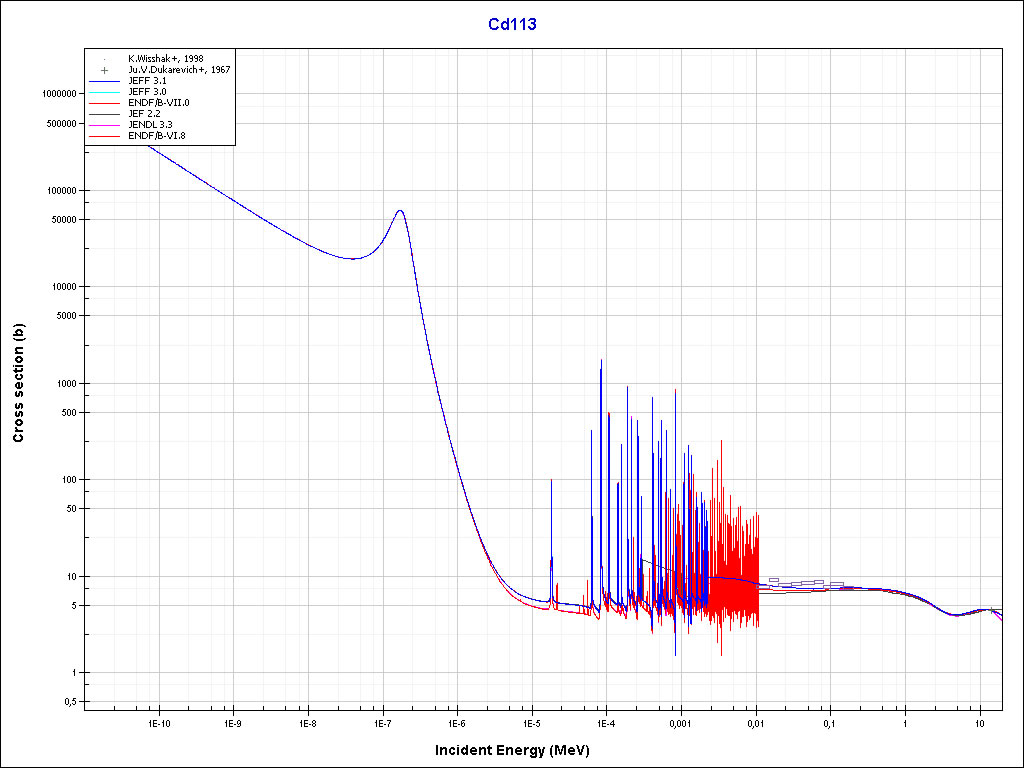Screen dimensions: 1024x768
Task: Click the cyan JEFF 3.0 line swatch
Action: pos(104,92)
